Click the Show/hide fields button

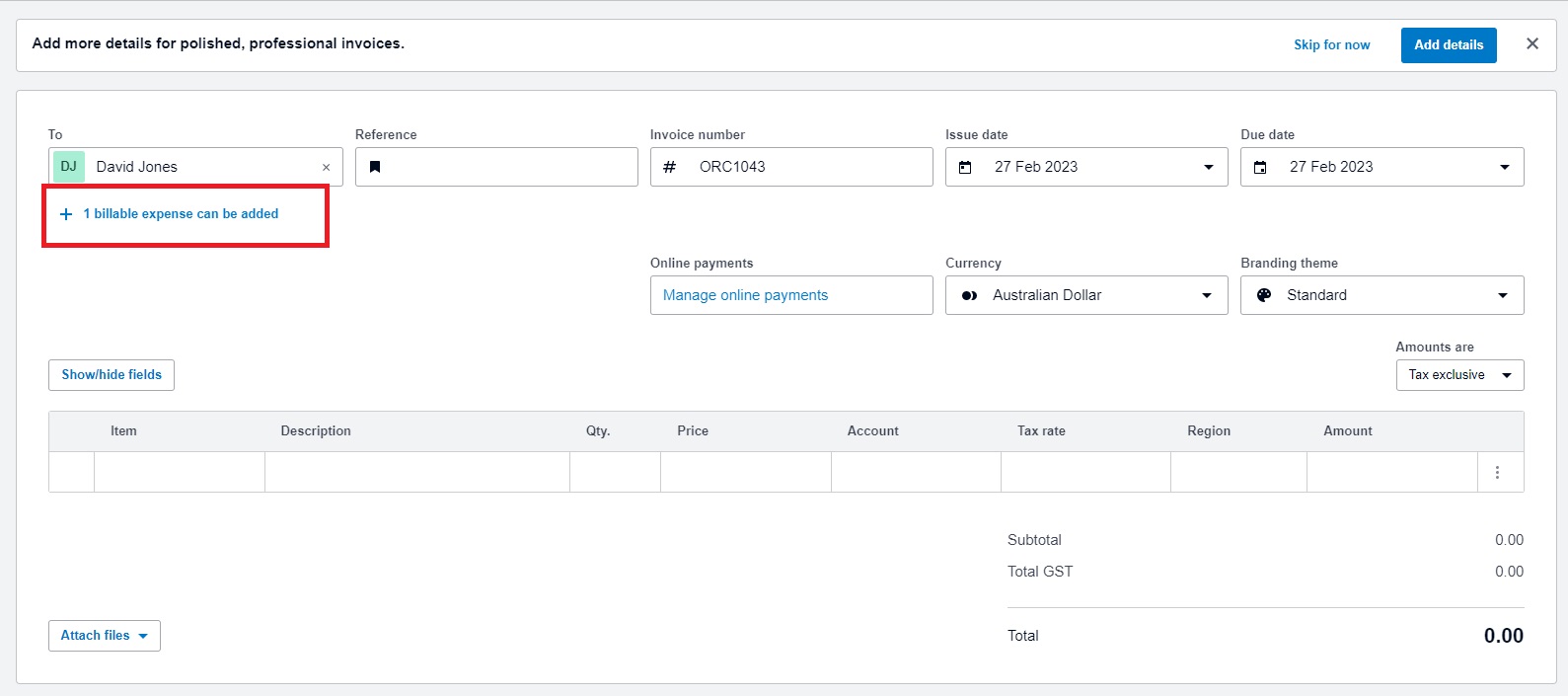point(112,375)
